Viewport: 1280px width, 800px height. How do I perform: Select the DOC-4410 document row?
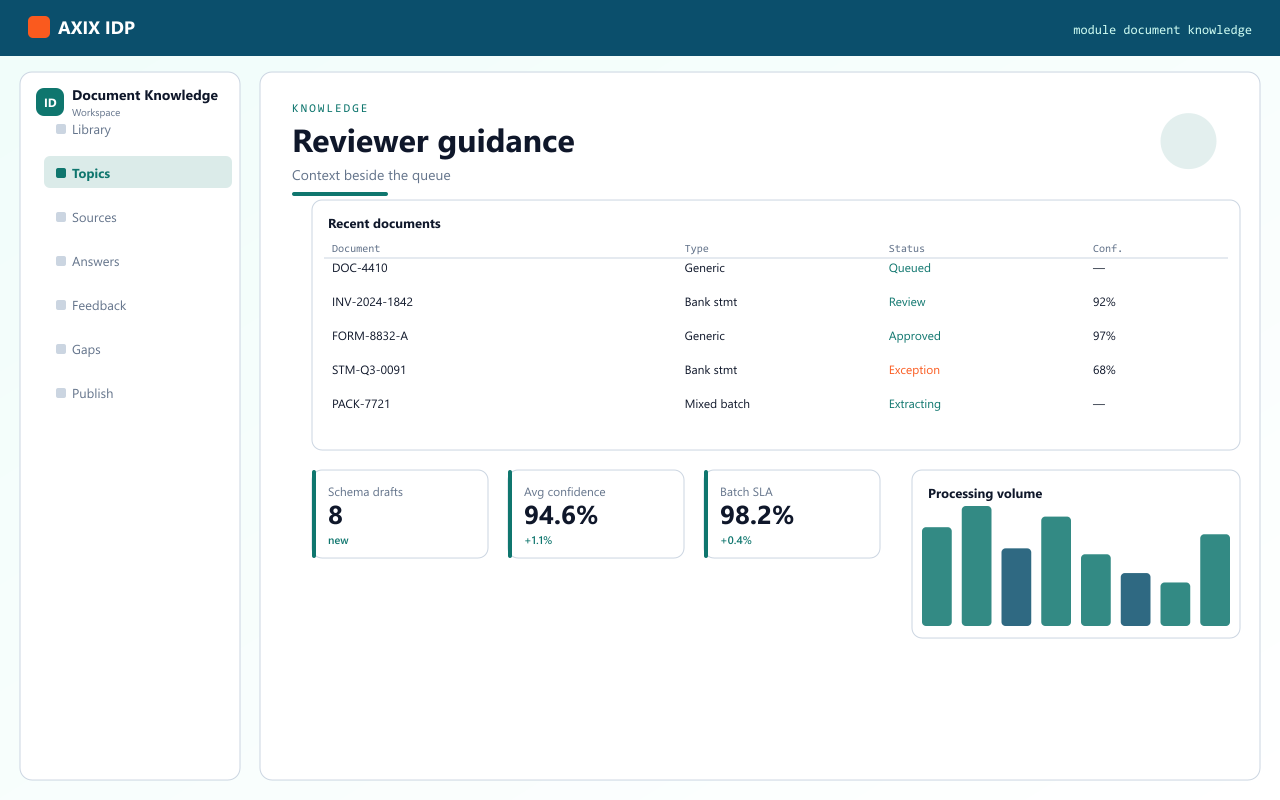coord(776,268)
